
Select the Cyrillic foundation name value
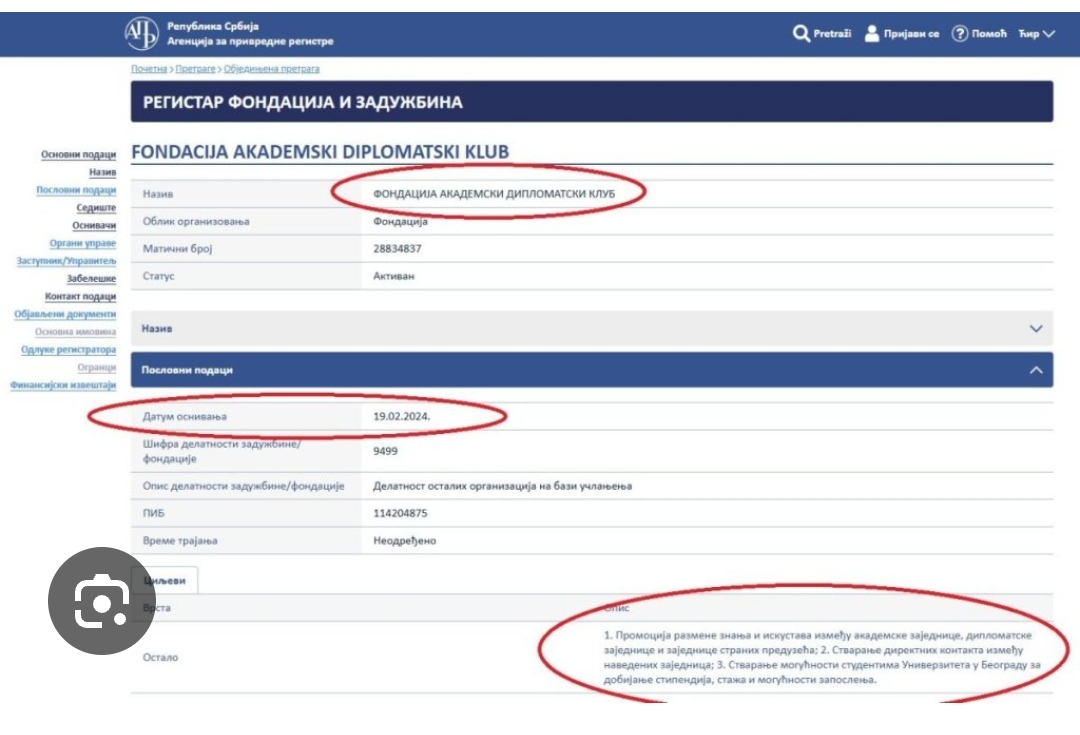[x=494, y=194]
